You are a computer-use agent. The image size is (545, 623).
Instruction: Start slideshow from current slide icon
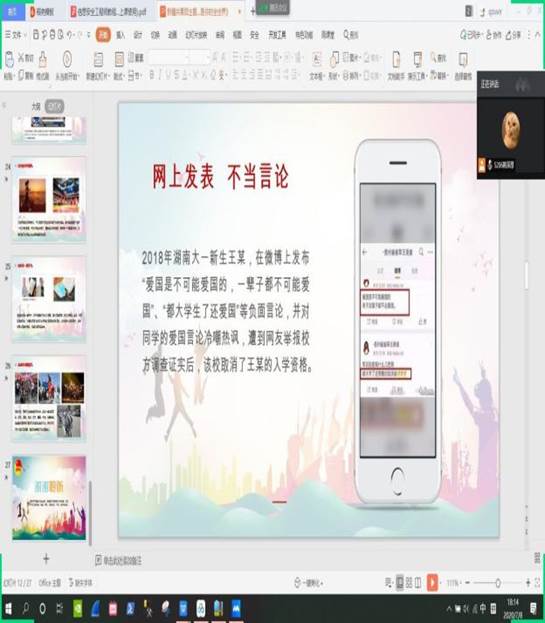(67, 60)
